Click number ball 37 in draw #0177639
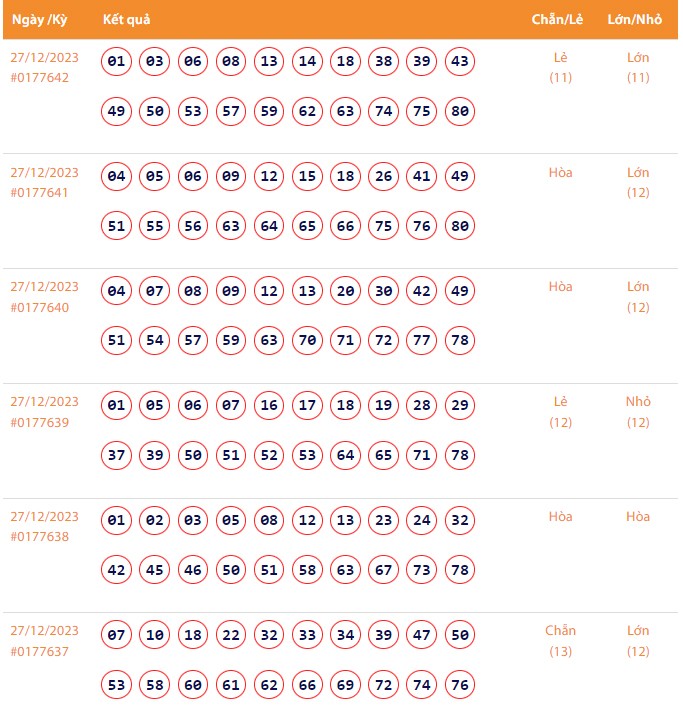Image resolution: width=683 pixels, height=719 pixels. pyautogui.click(x=117, y=455)
